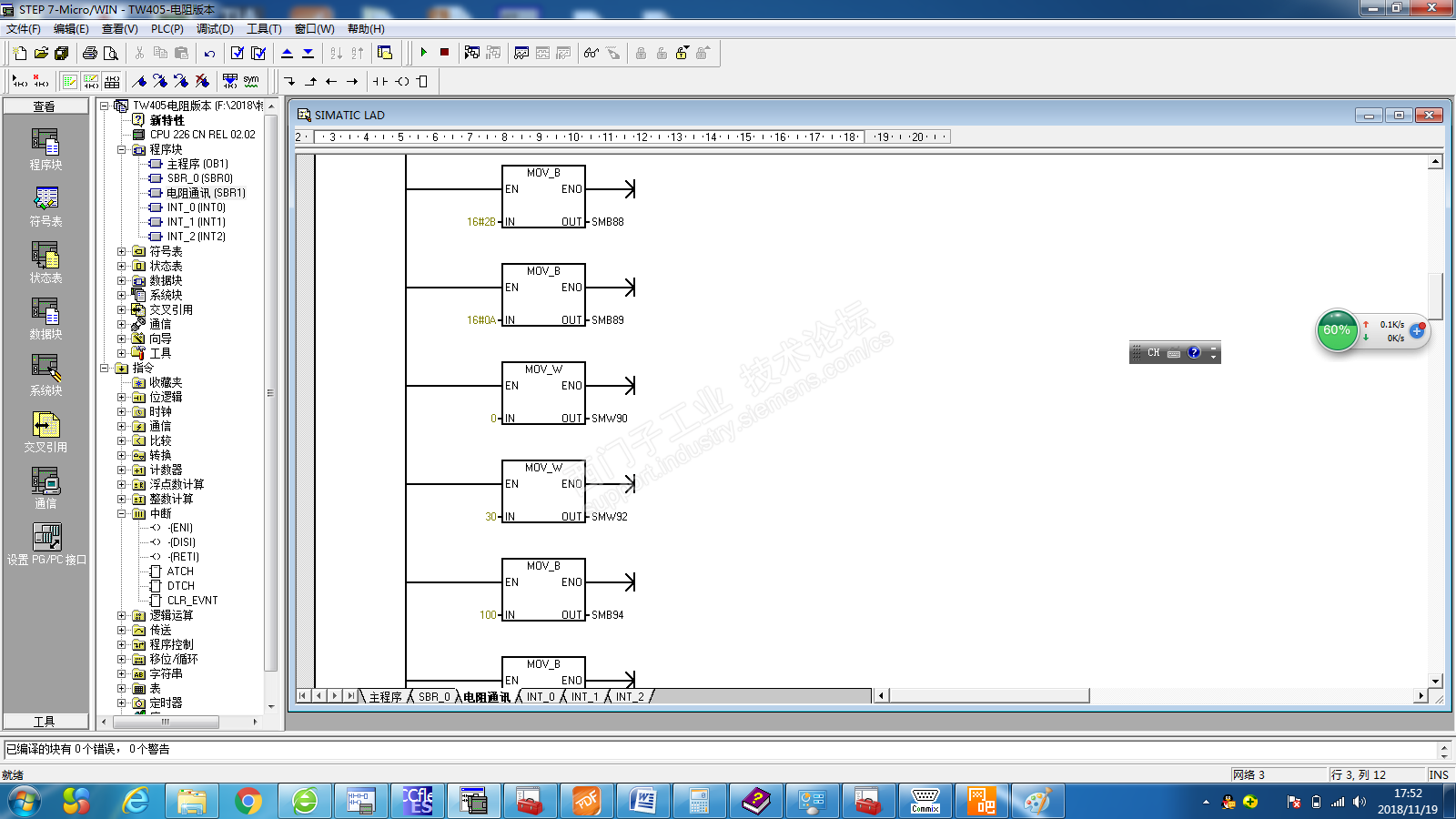This screenshot has height=819, width=1456.
Task: Click the Insert Network toolbar icon
Action: pos(18,81)
